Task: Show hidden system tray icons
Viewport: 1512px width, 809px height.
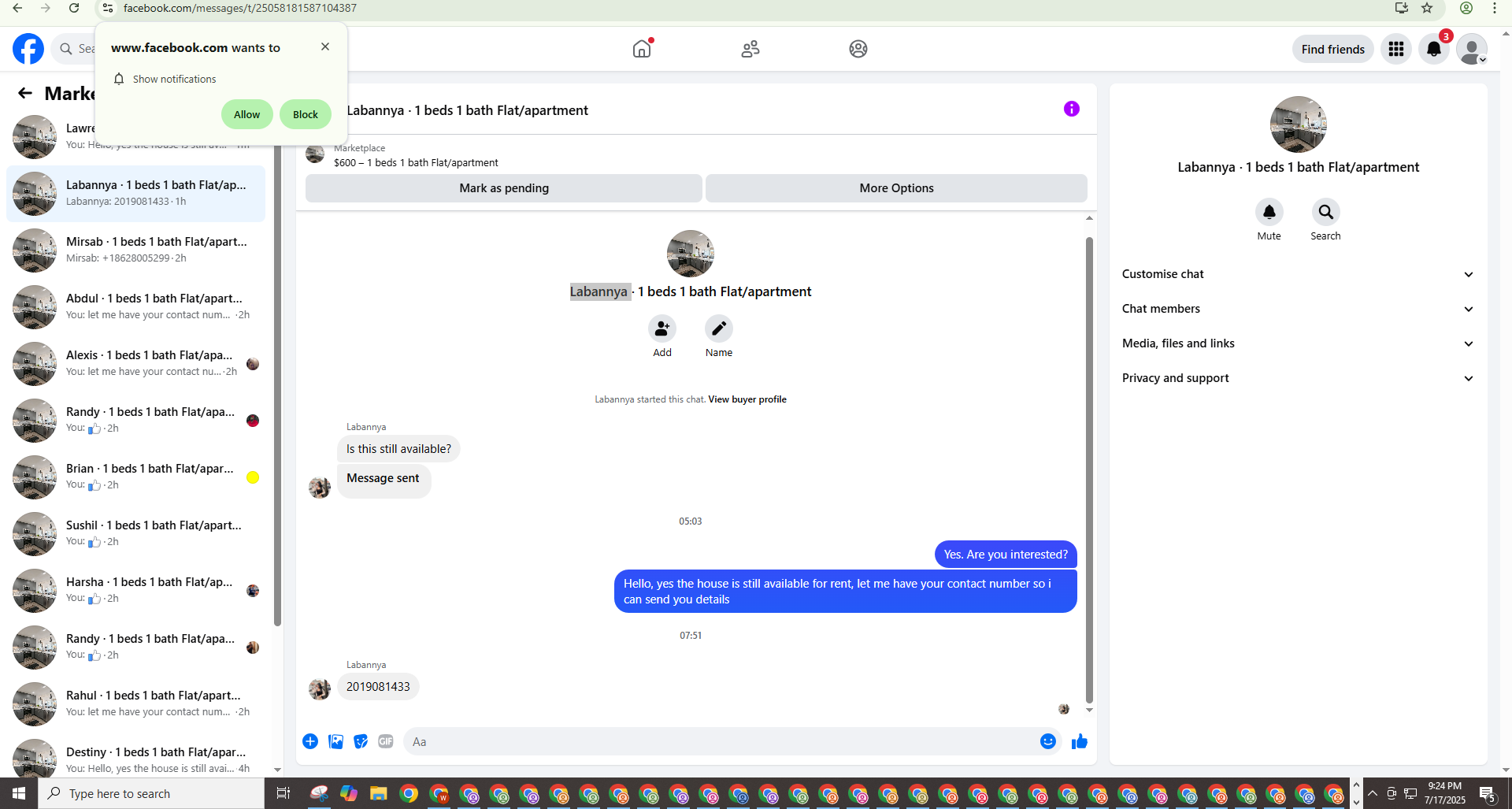Action: pyautogui.click(x=1373, y=793)
